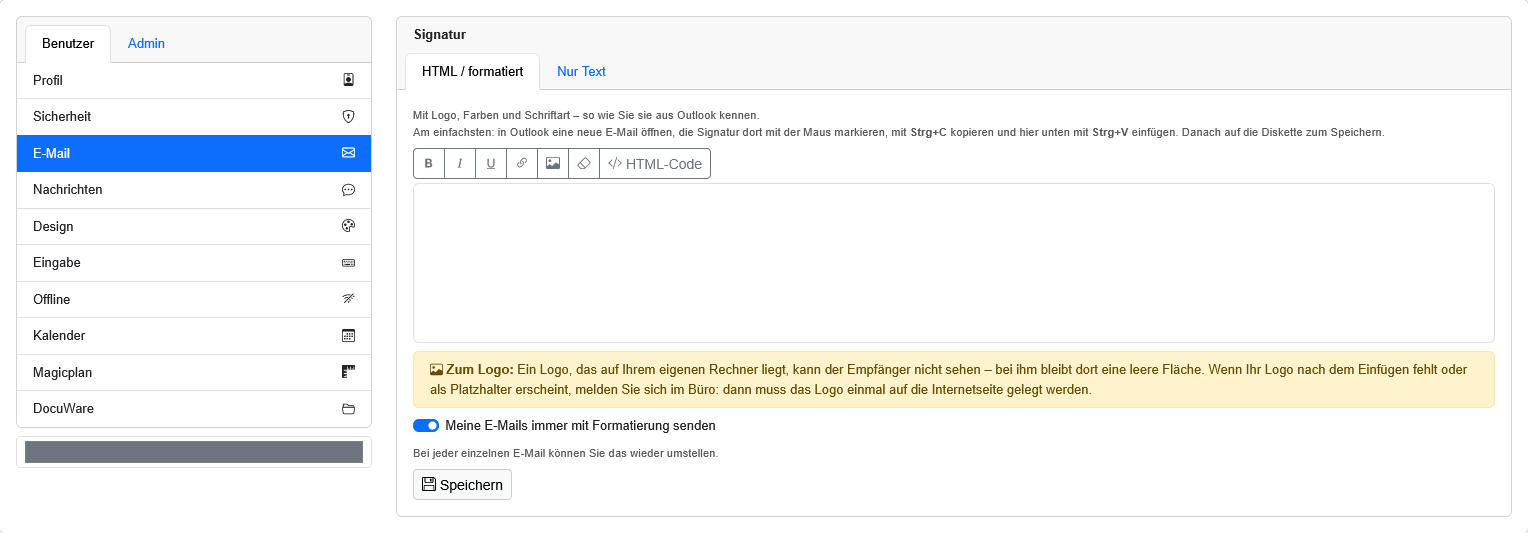Switch to the Benutzer tab
This screenshot has height=533, width=1528.
pos(68,43)
